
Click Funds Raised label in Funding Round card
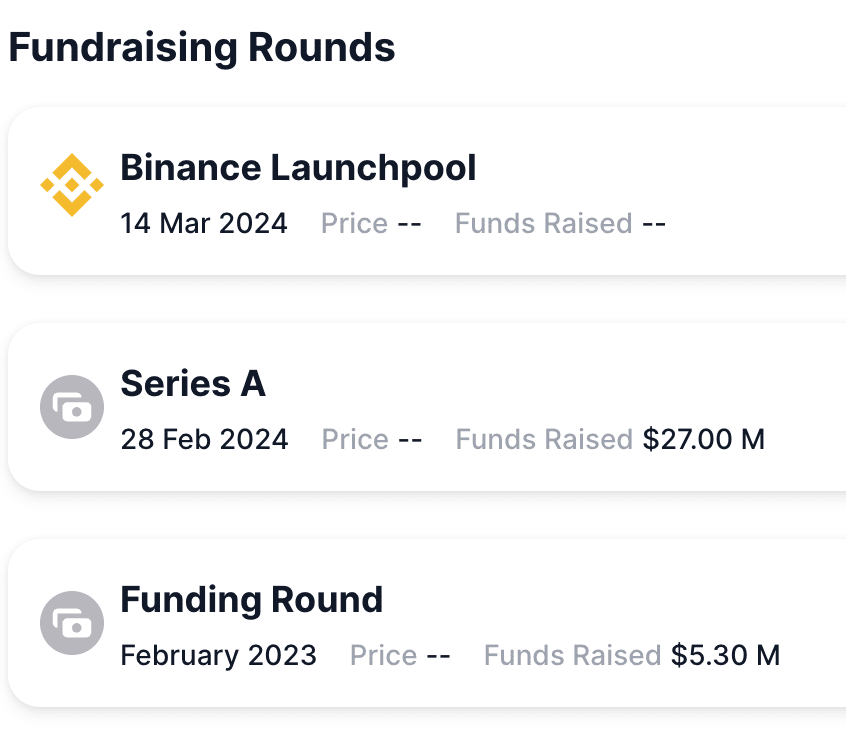[572, 655]
